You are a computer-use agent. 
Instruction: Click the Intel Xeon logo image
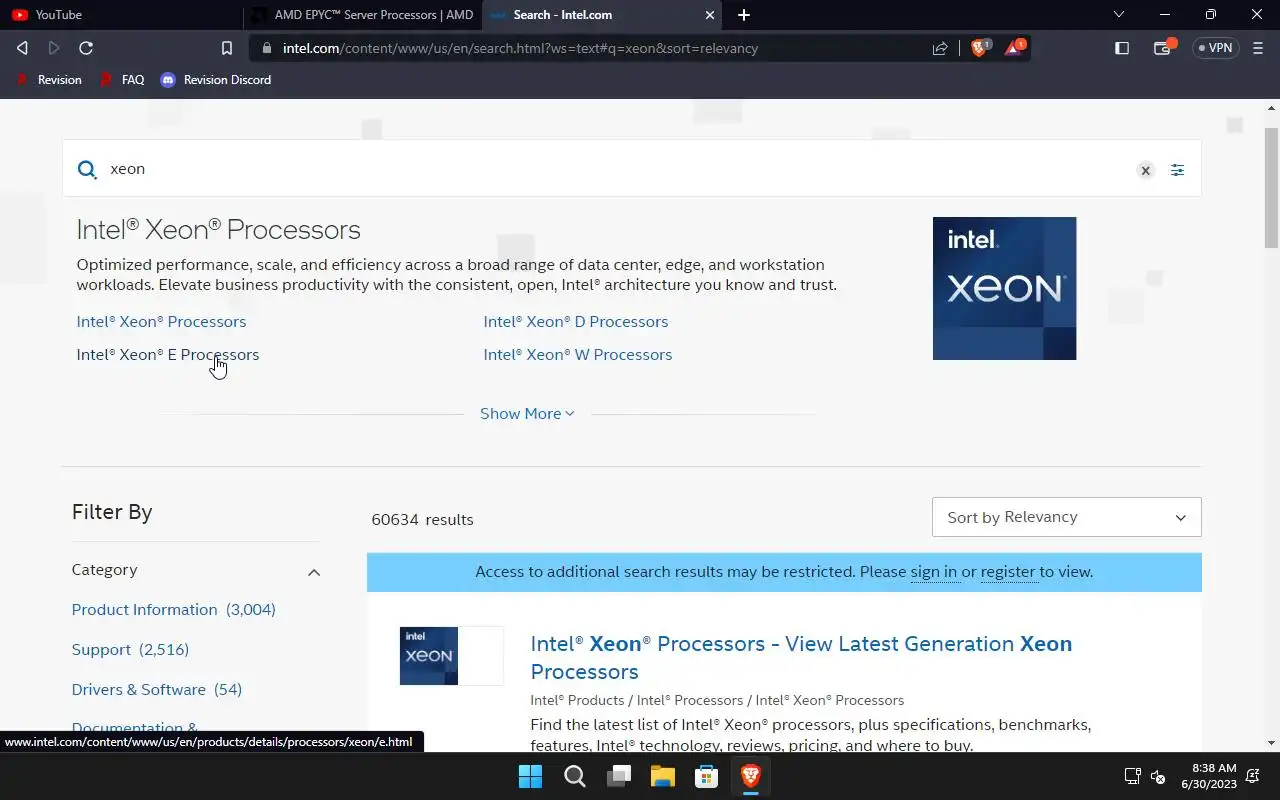[1004, 288]
